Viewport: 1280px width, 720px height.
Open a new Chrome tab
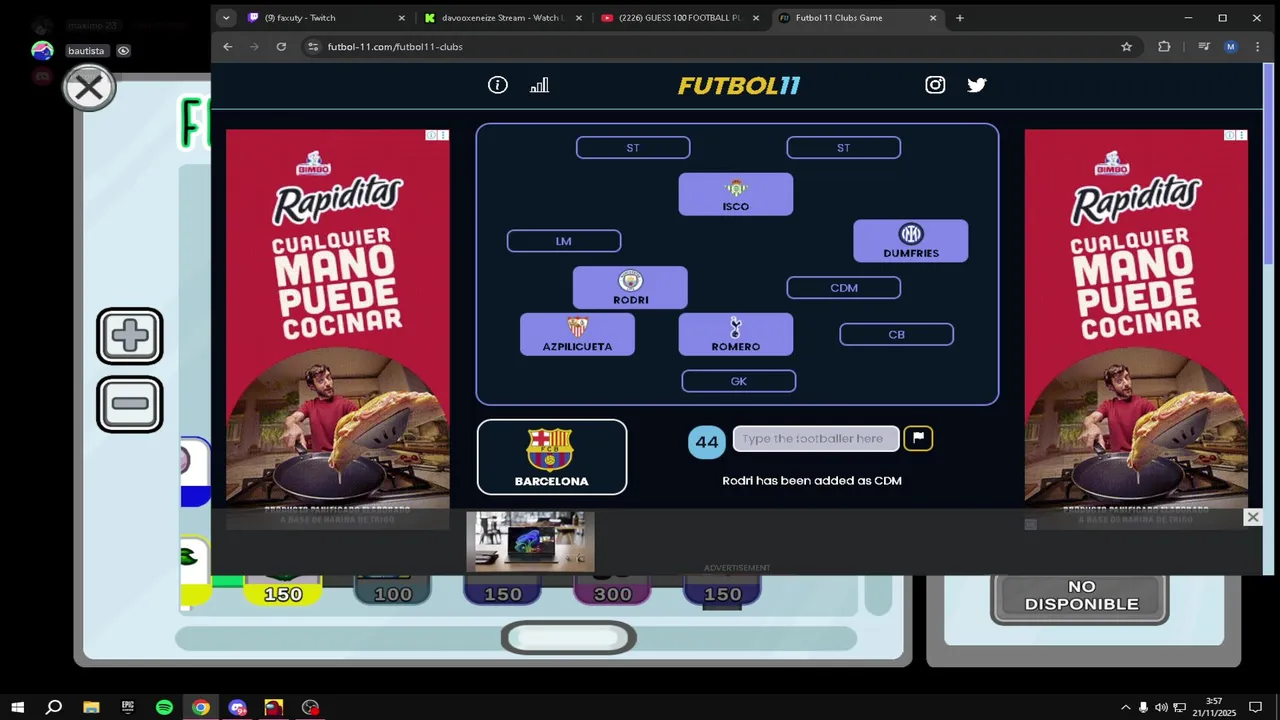(x=959, y=18)
